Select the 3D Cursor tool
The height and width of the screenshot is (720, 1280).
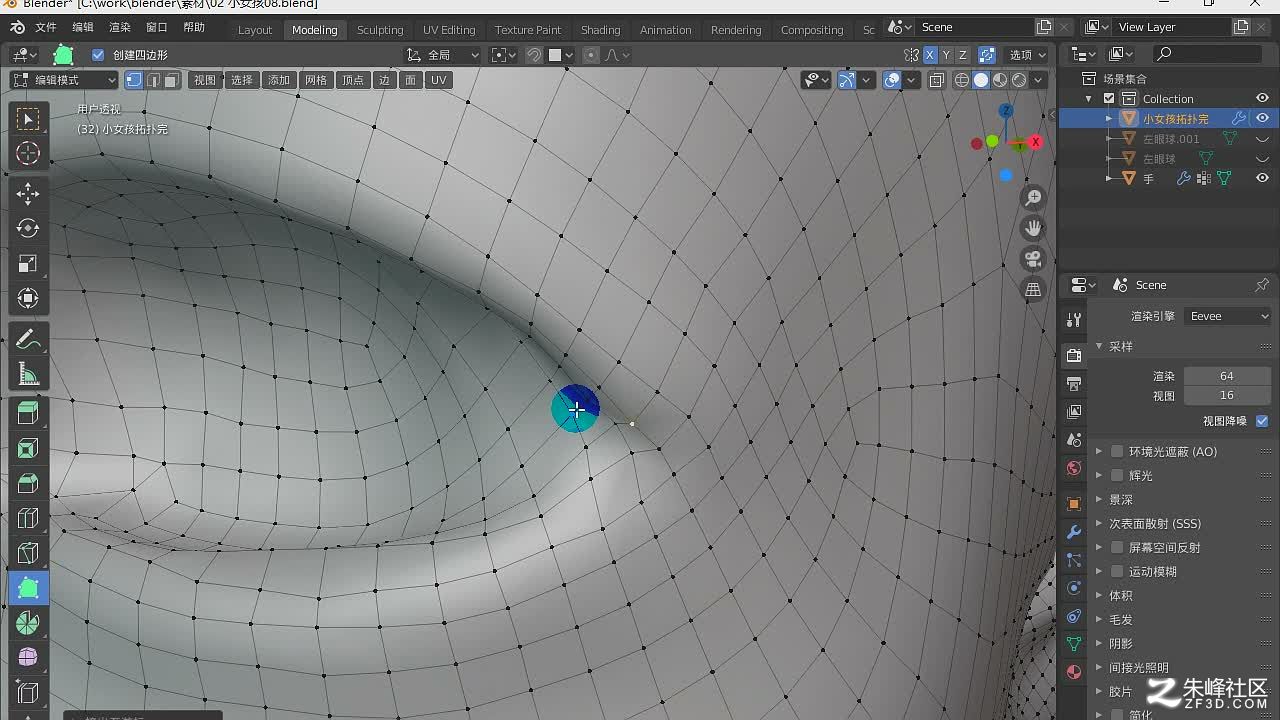tap(28, 153)
